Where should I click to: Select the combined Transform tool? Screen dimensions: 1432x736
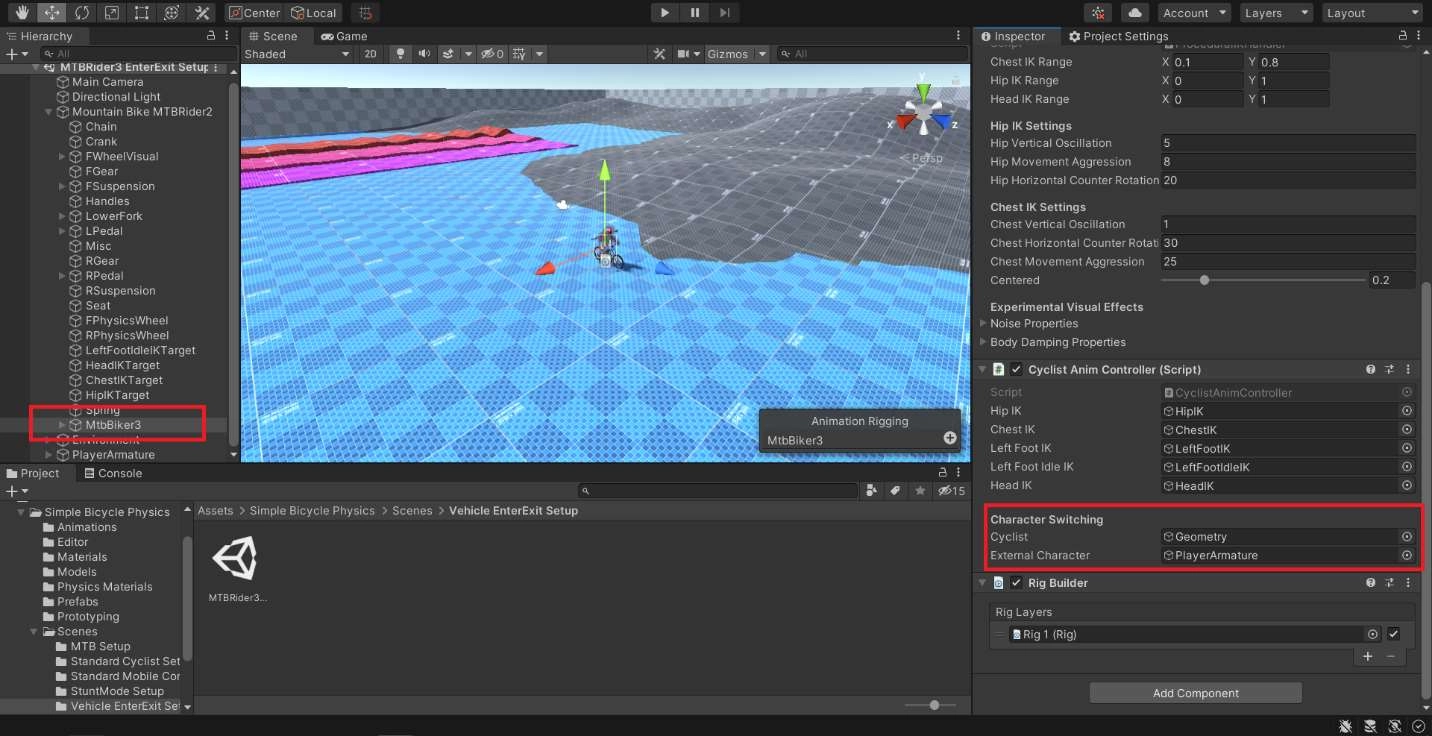(x=172, y=13)
